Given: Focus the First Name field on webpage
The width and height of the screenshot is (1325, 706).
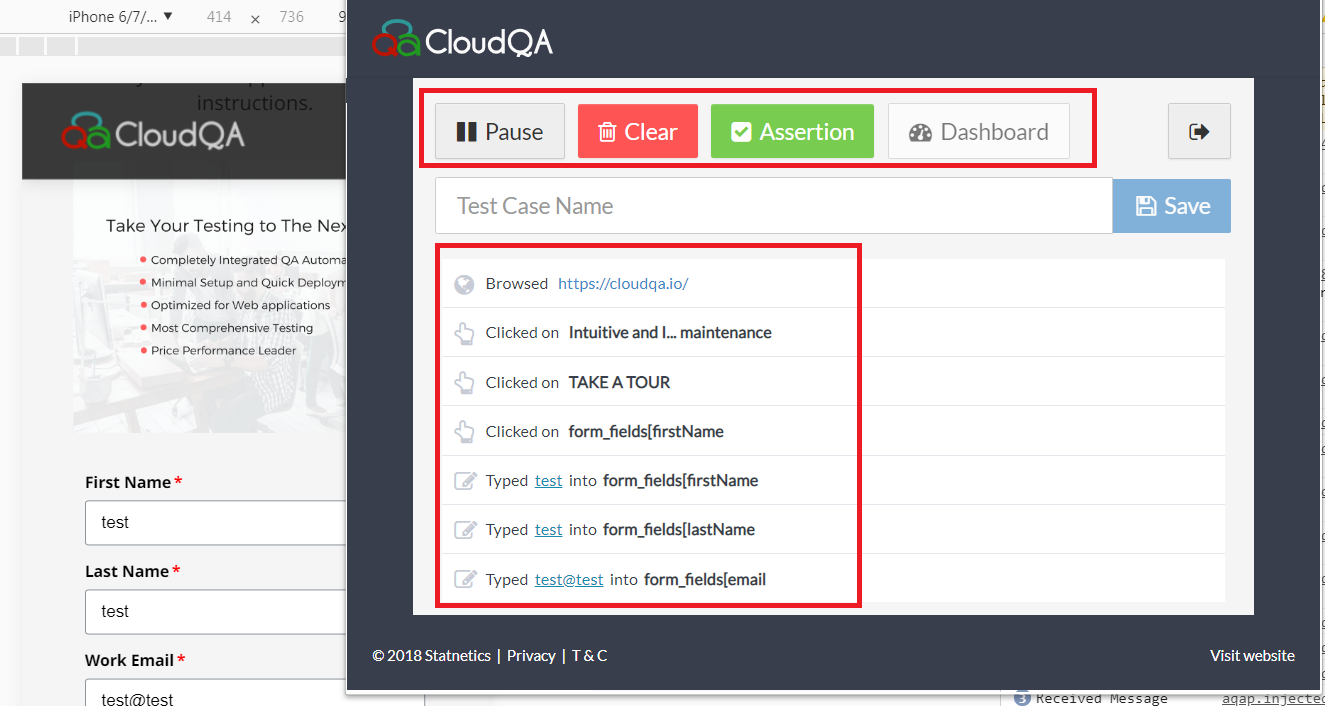Looking at the screenshot, I should pos(216,523).
